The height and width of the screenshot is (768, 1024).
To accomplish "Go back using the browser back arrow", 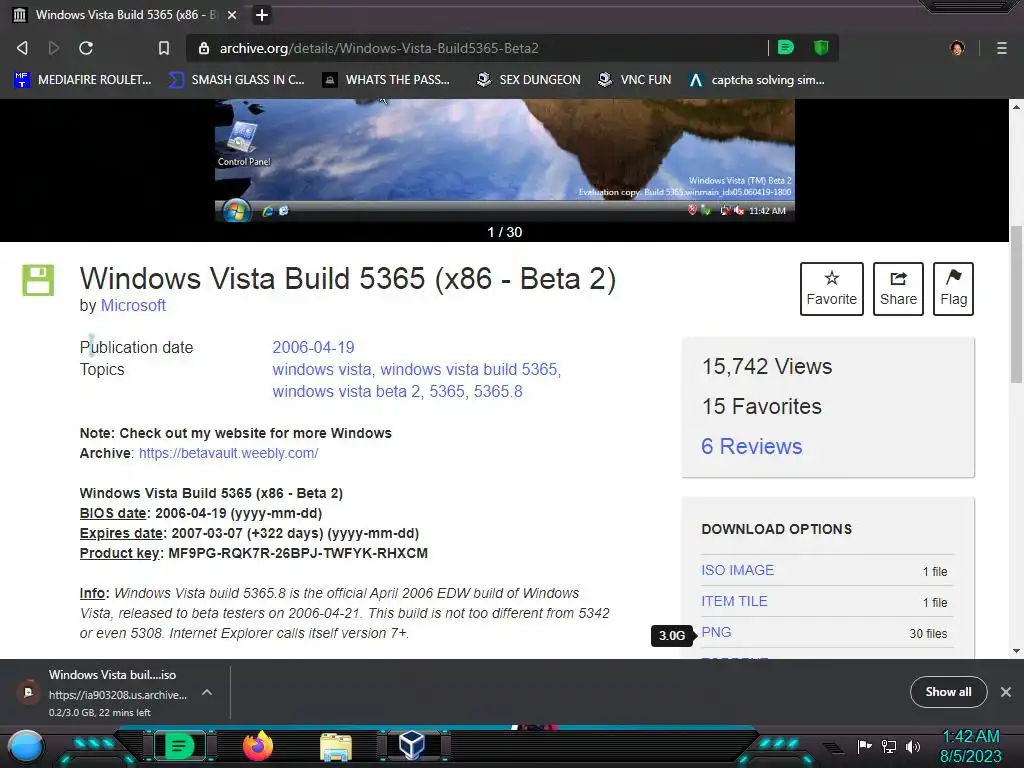I will pyautogui.click(x=22, y=48).
